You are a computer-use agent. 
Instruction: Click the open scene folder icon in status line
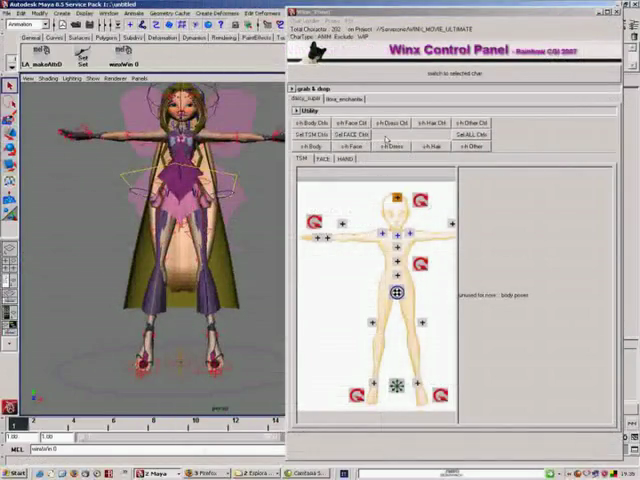click(76, 25)
